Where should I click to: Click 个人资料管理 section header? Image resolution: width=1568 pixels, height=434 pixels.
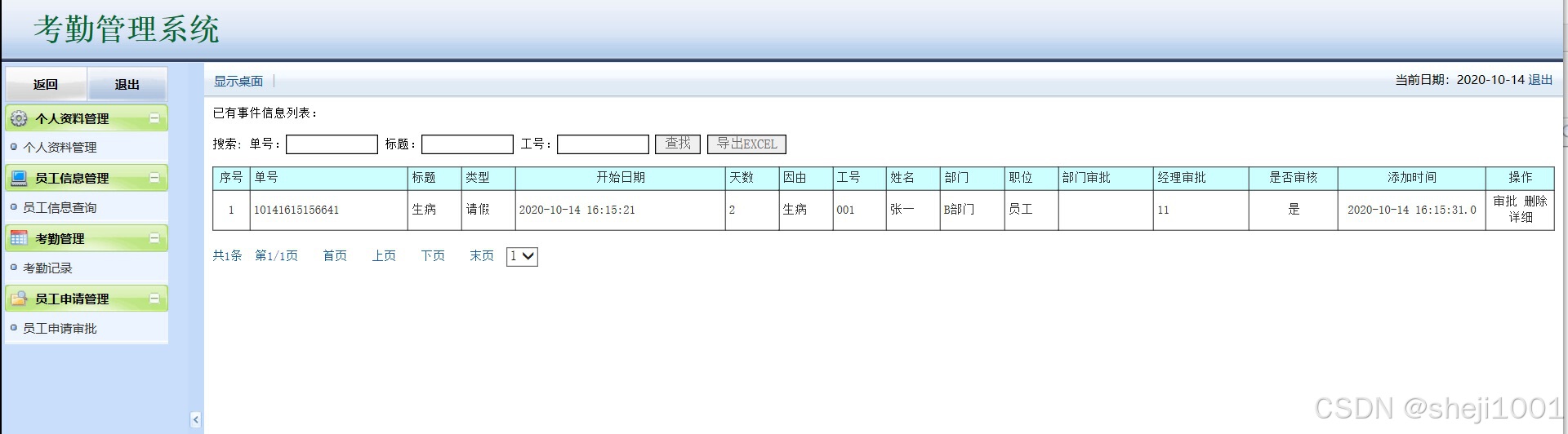point(87,118)
